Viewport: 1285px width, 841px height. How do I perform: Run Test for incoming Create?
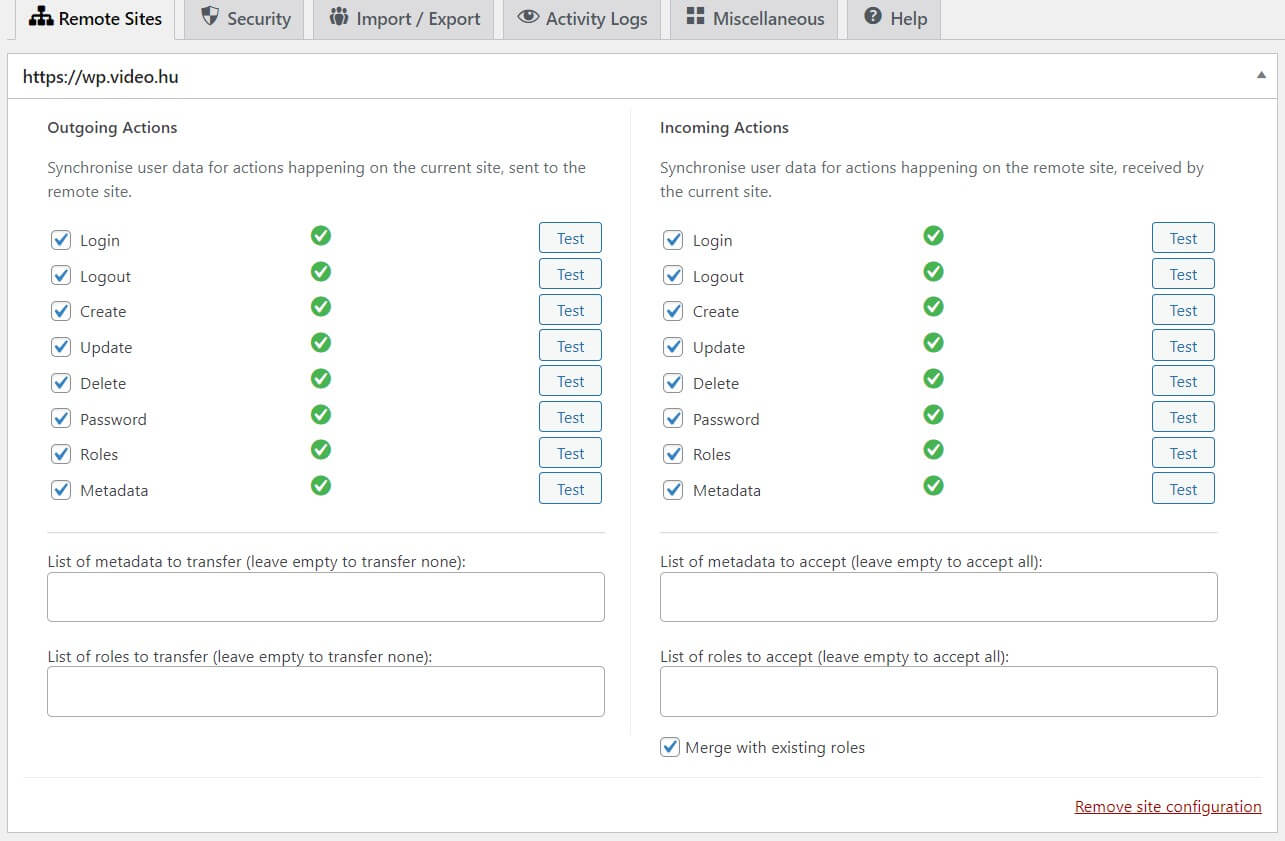click(x=1183, y=310)
